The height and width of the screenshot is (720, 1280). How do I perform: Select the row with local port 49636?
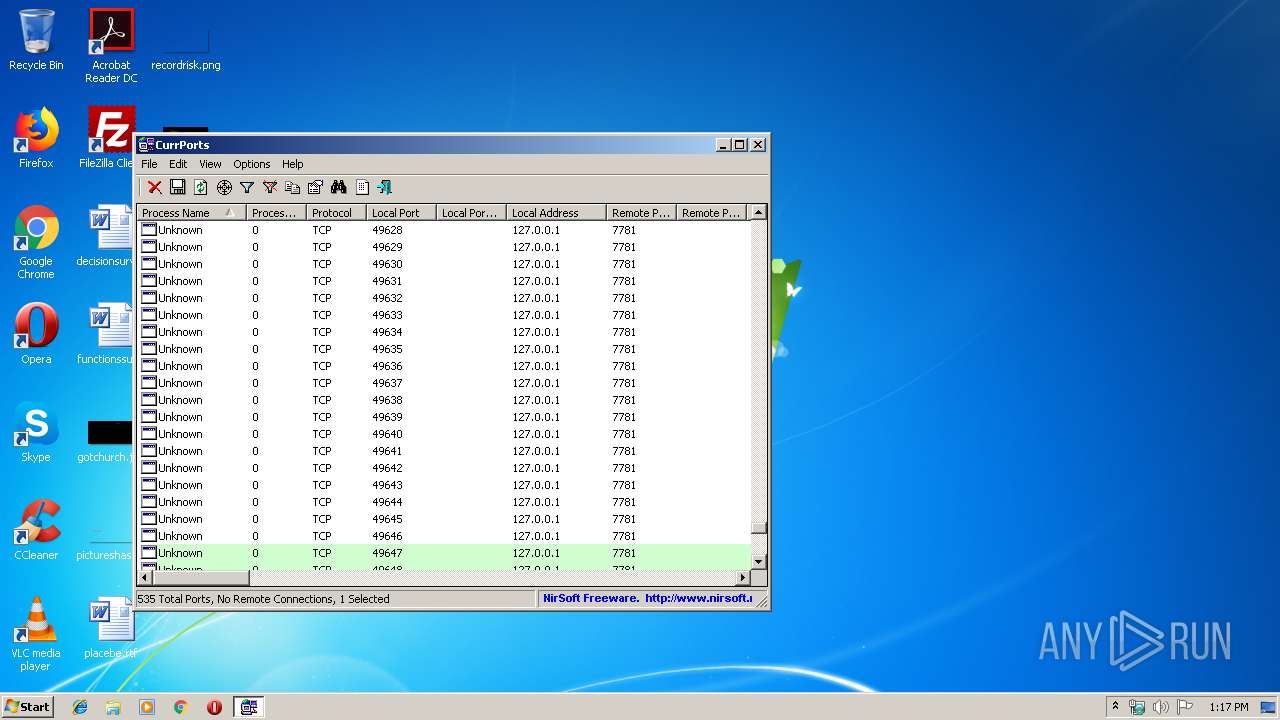click(x=443, y=366)
